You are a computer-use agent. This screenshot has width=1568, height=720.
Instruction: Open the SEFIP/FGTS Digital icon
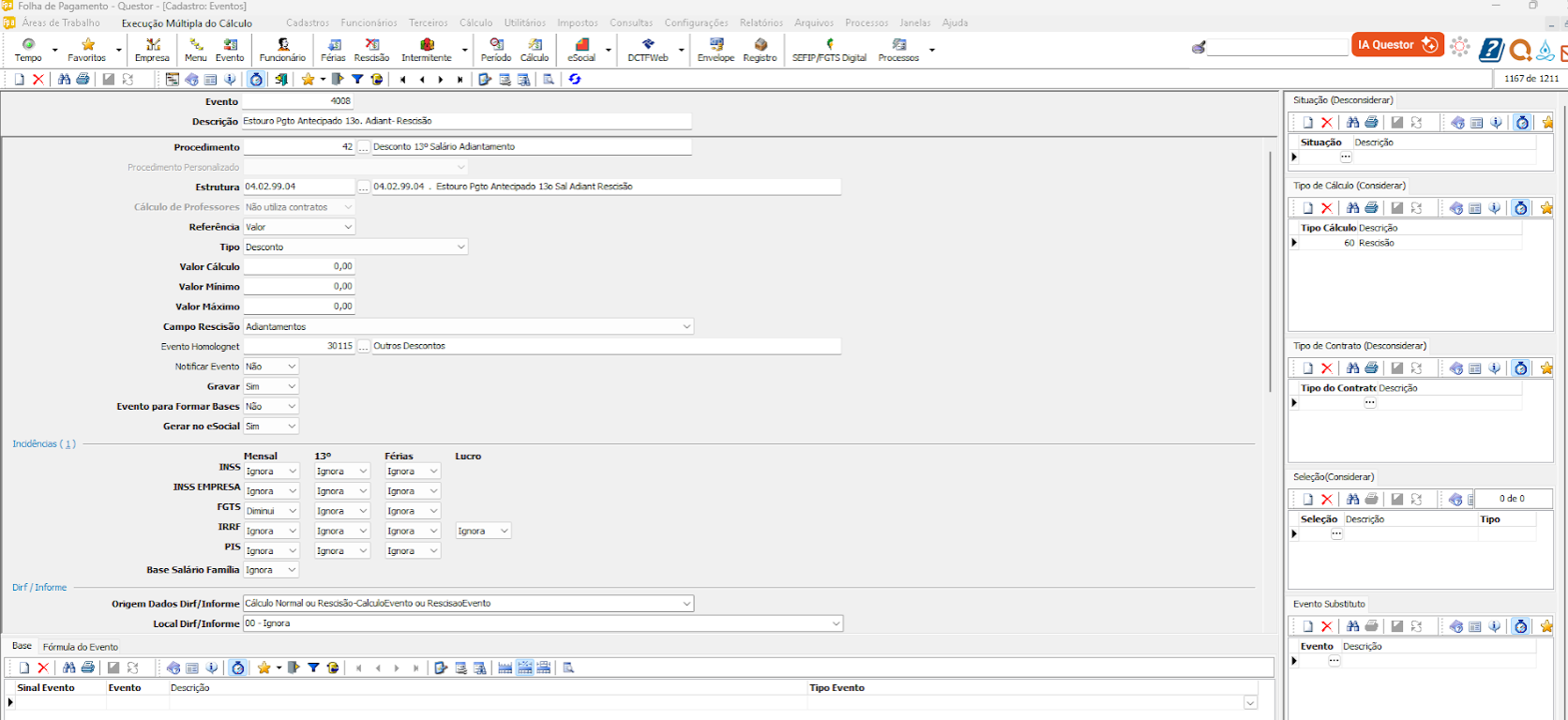point(829,50)
